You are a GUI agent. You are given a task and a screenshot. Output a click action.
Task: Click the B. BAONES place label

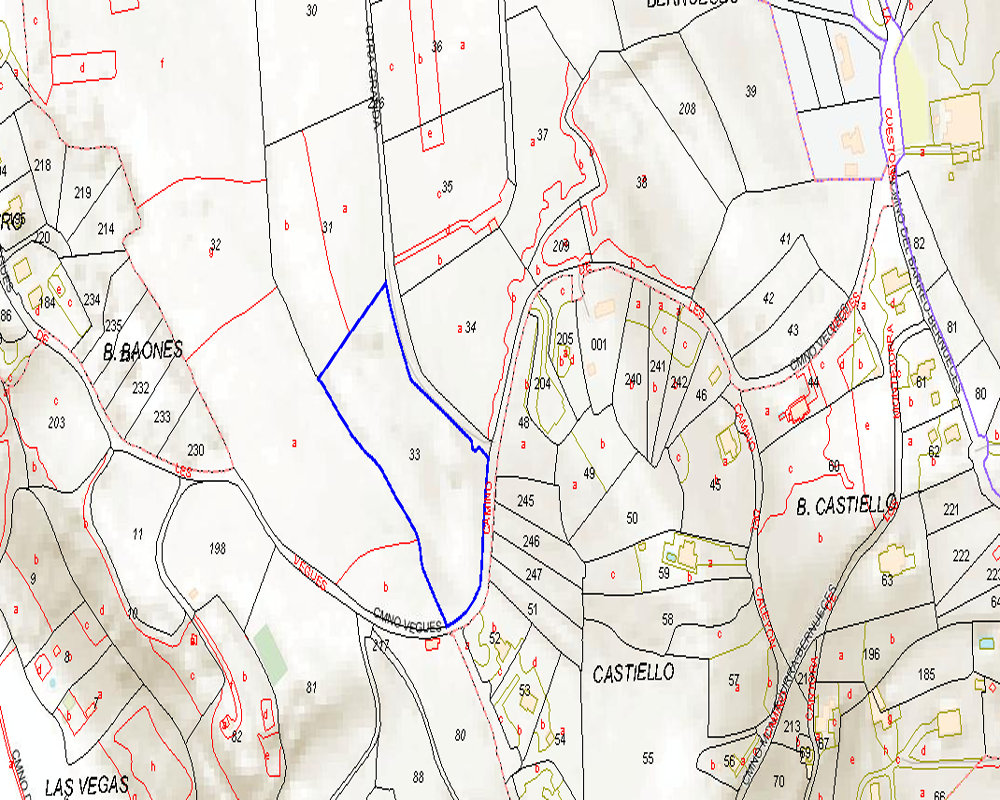[x=143, y=350]
